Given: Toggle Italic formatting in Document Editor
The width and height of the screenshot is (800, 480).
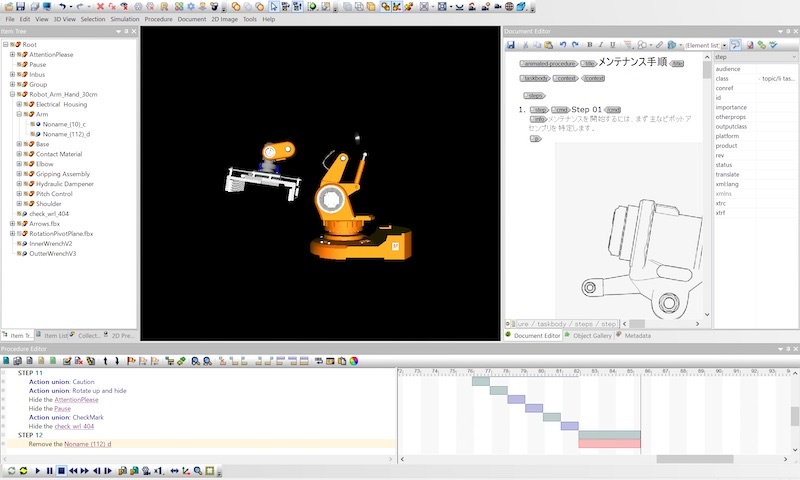Looking at the screenshot, I should tap(600, 45).
